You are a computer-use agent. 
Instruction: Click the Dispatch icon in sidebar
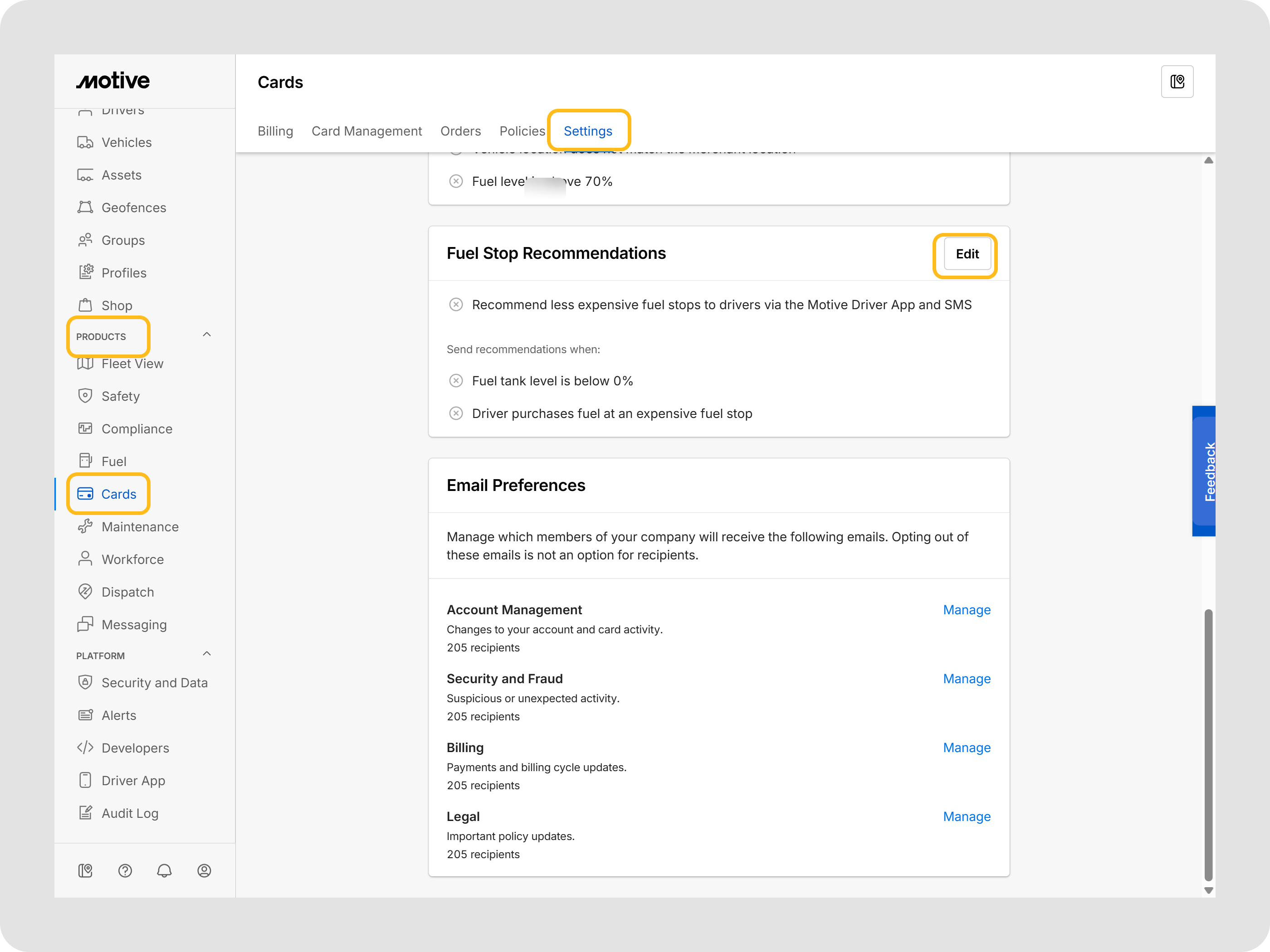click(85, 592)
